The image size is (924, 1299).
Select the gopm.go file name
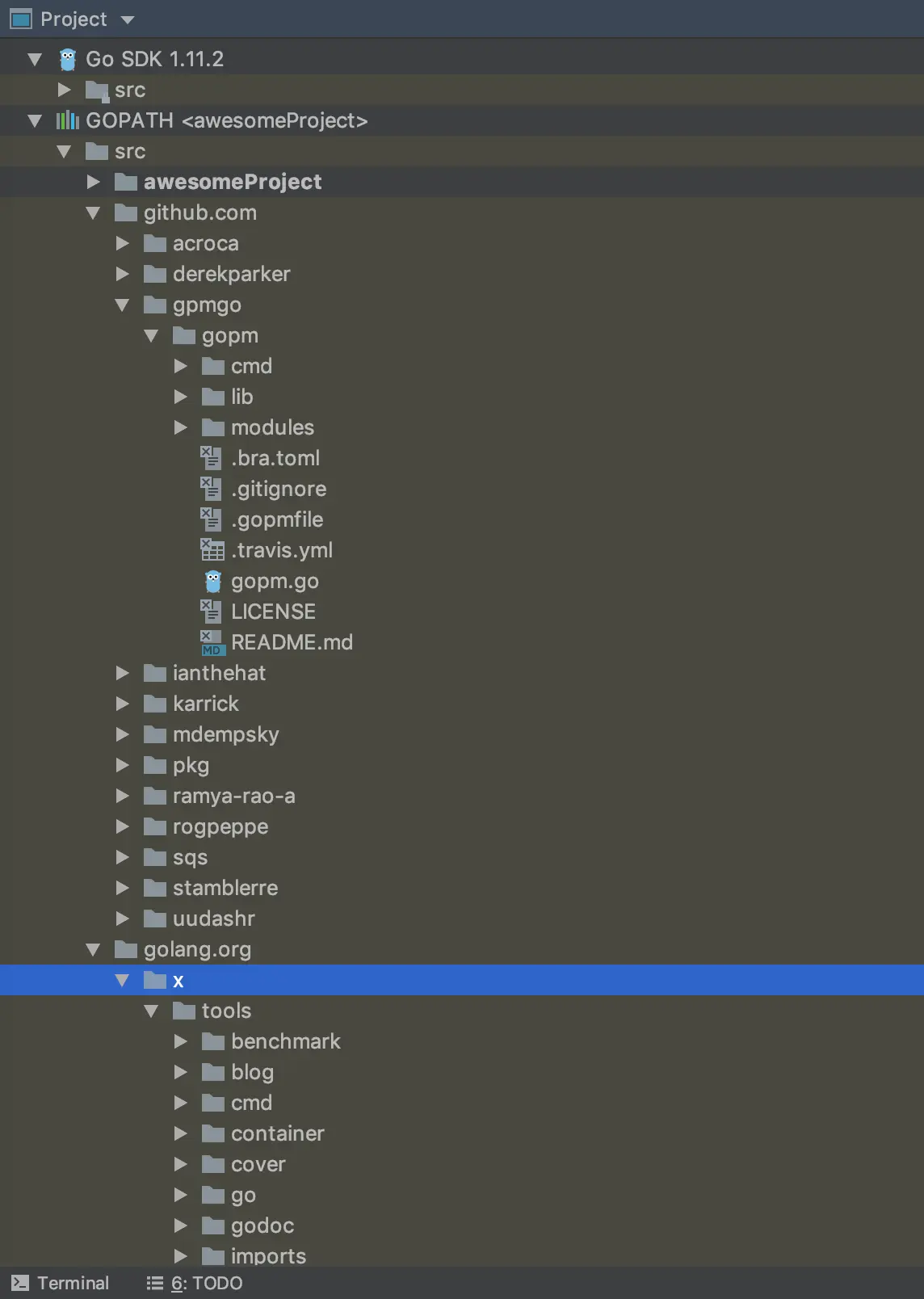(x=275, y=582)
